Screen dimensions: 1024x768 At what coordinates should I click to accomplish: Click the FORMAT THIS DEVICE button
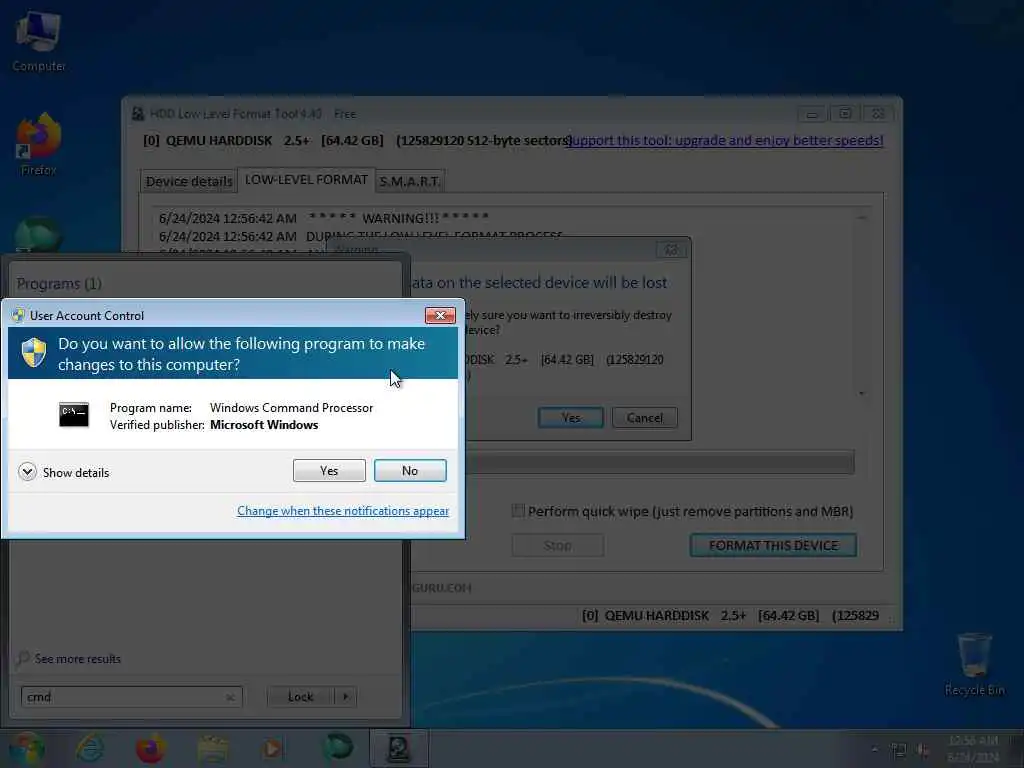[x=773, y=545]
